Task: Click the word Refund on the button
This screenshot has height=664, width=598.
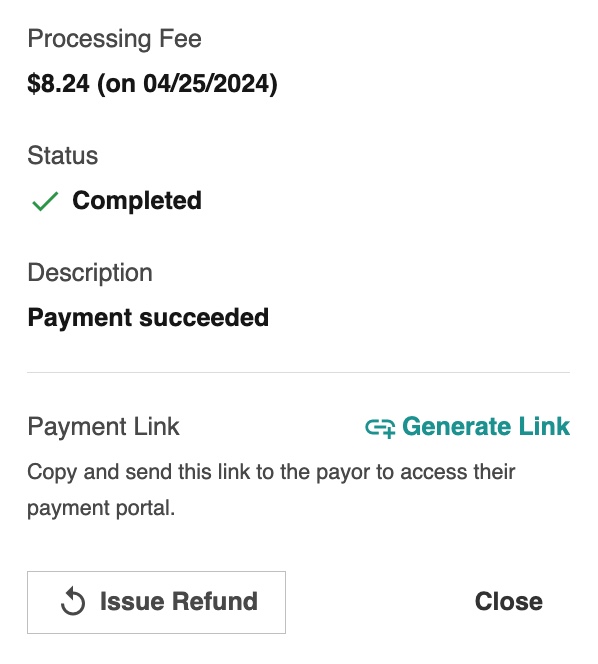Action: pos(215,601)
